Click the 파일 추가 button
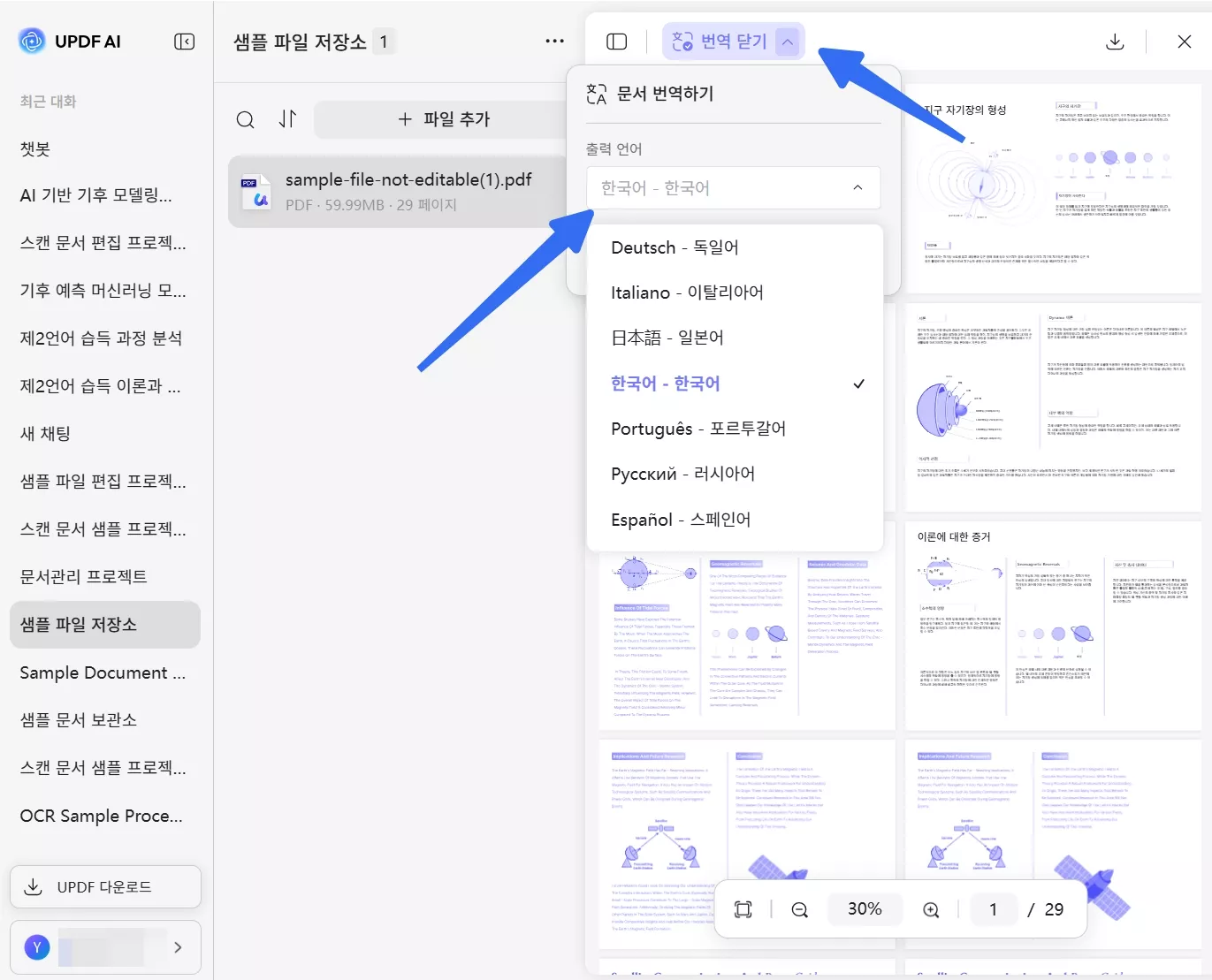The width and height of the screenshot is (1212, 980). click(x=446, y=119)
